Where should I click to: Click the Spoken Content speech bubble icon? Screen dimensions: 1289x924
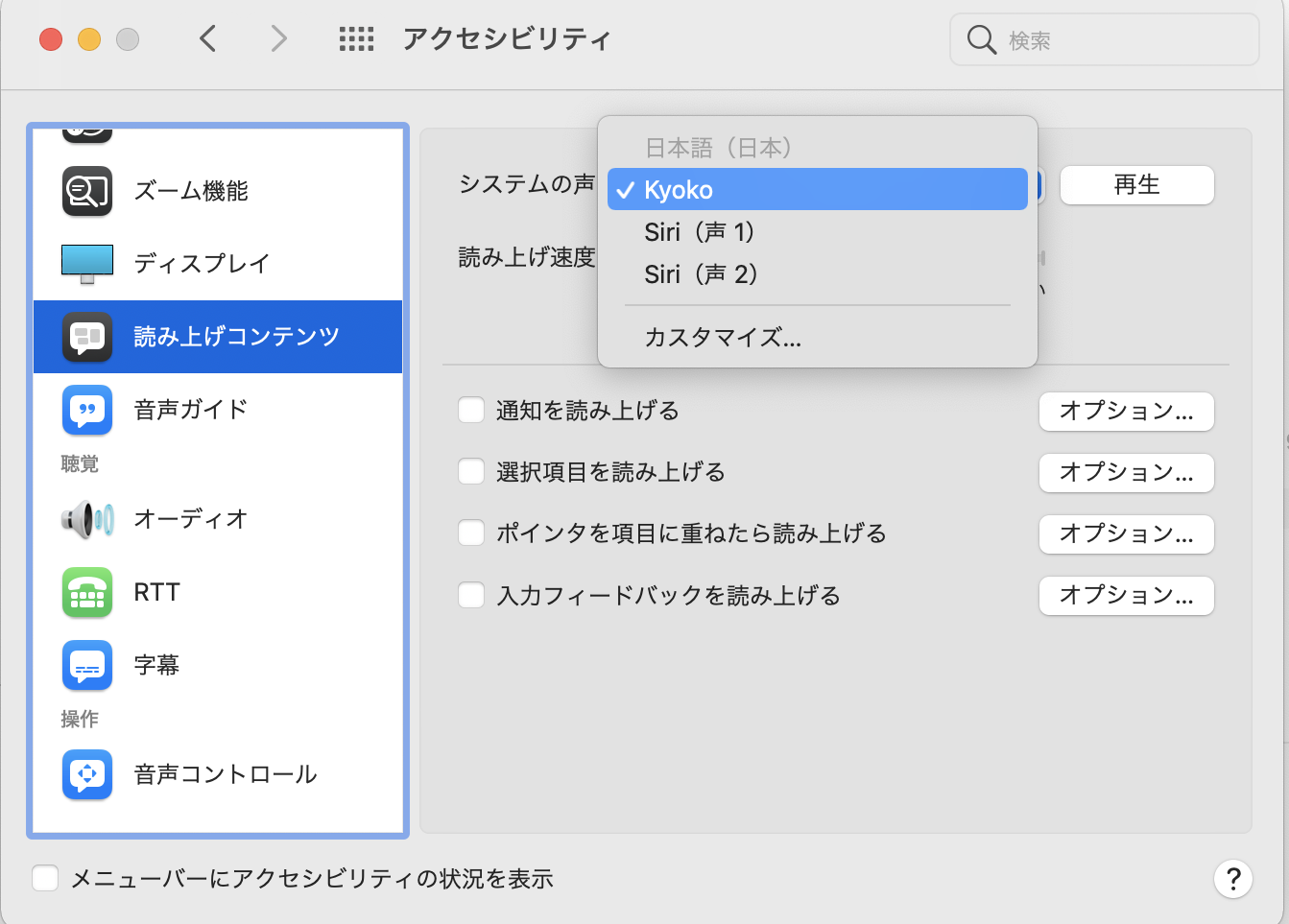87,337
